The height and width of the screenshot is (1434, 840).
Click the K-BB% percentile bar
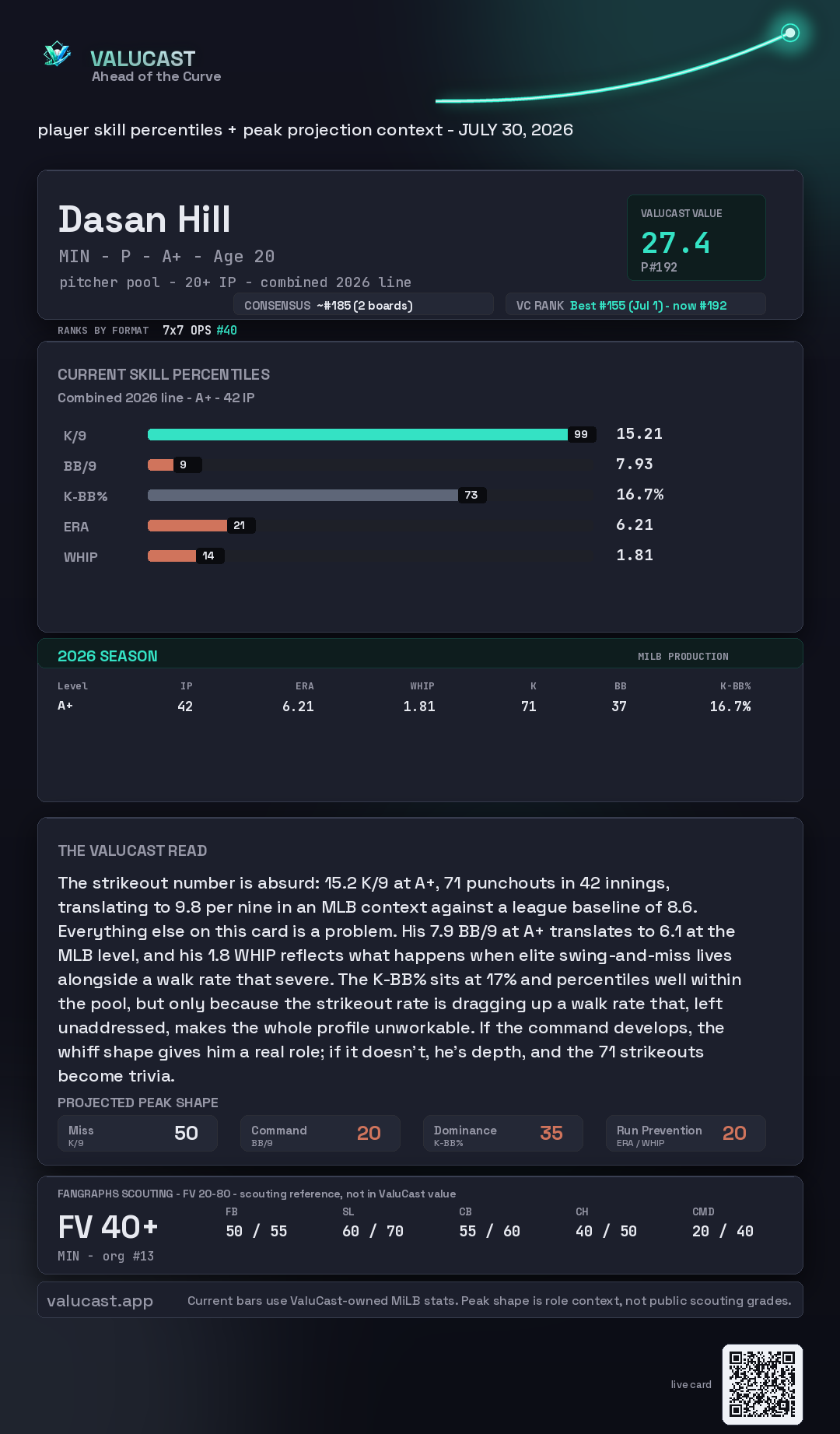(x=317, y=495)
